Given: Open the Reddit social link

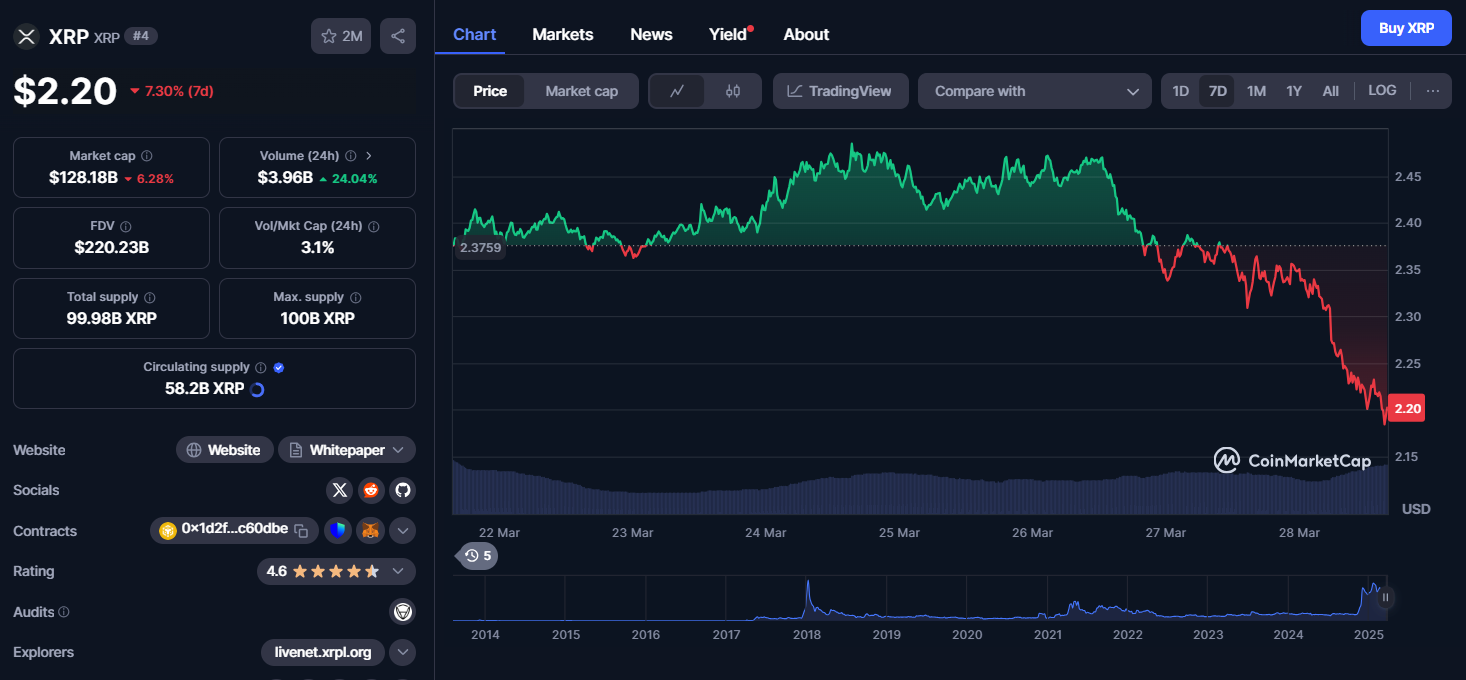Looking at the screenshot, I should [x=371, y=490].
